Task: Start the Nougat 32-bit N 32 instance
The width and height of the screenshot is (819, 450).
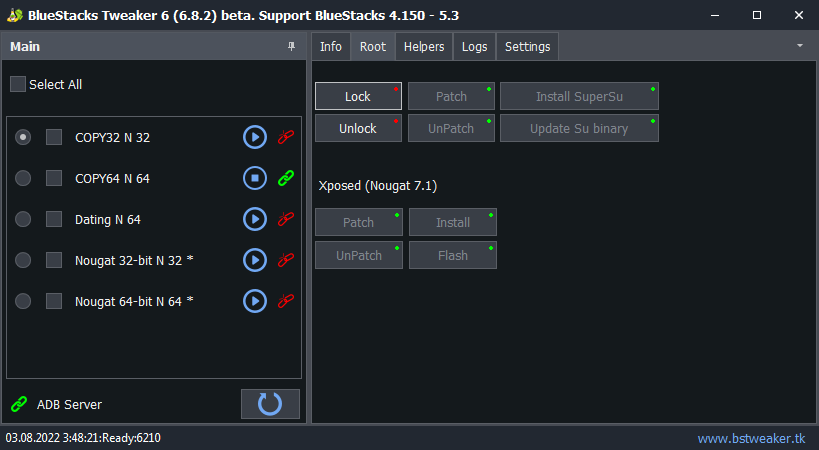Action: [x=255, y=260]
